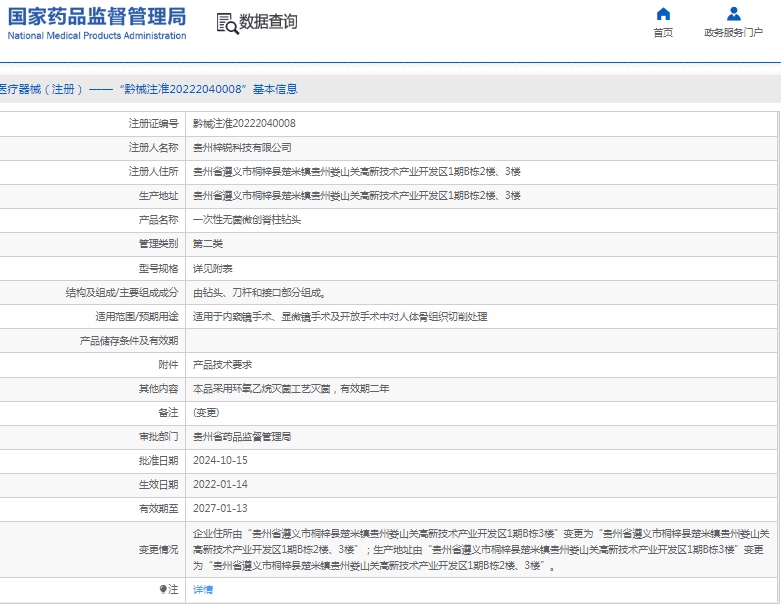Click the 数据查询 magnifier document icon

(x=227, y=23)
